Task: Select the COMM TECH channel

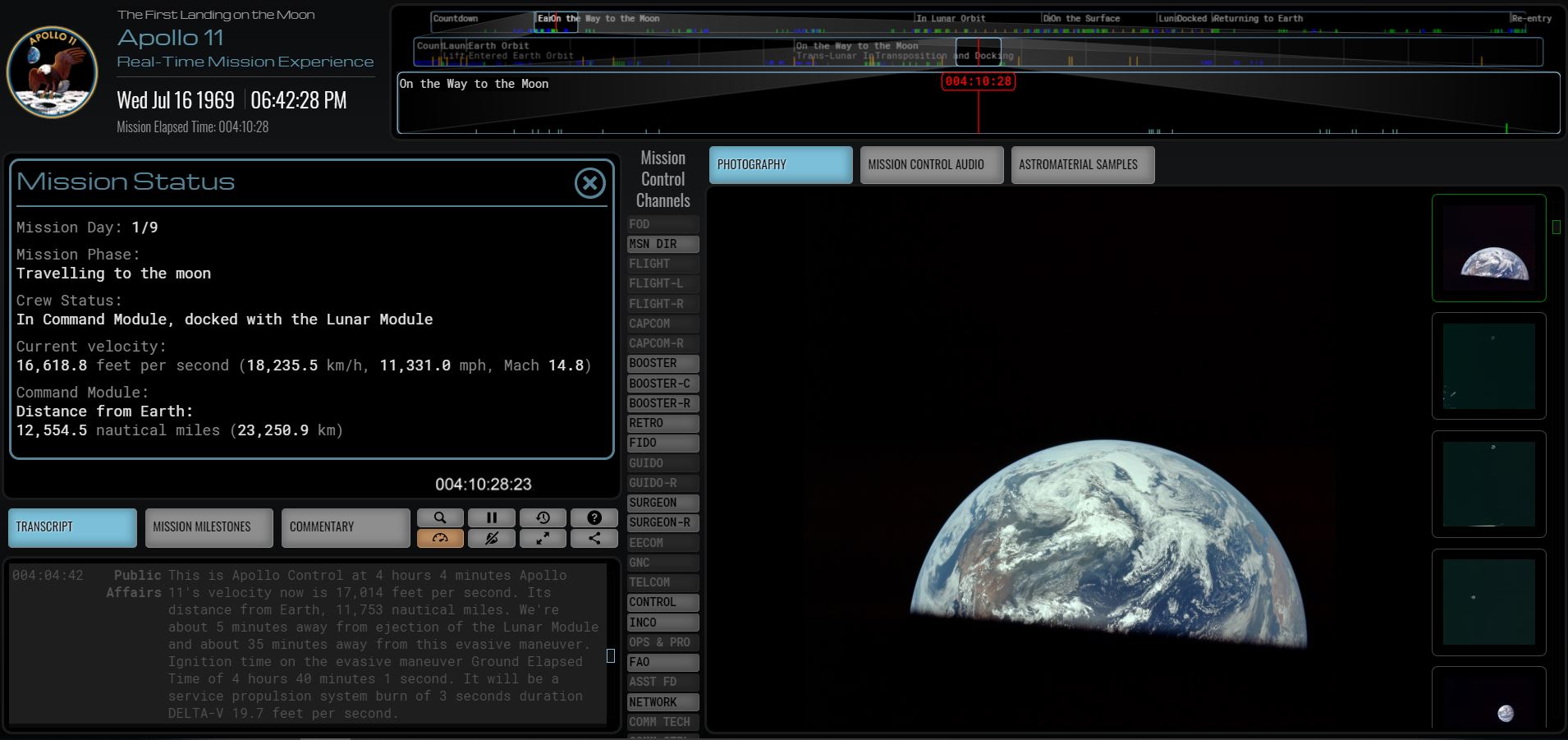Action: (663, 722)
